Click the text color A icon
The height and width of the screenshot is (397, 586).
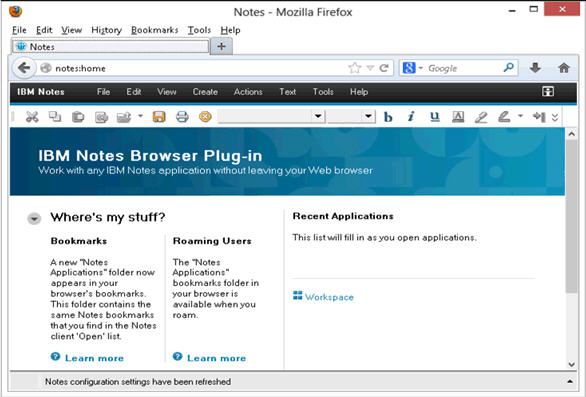[458, 117]
